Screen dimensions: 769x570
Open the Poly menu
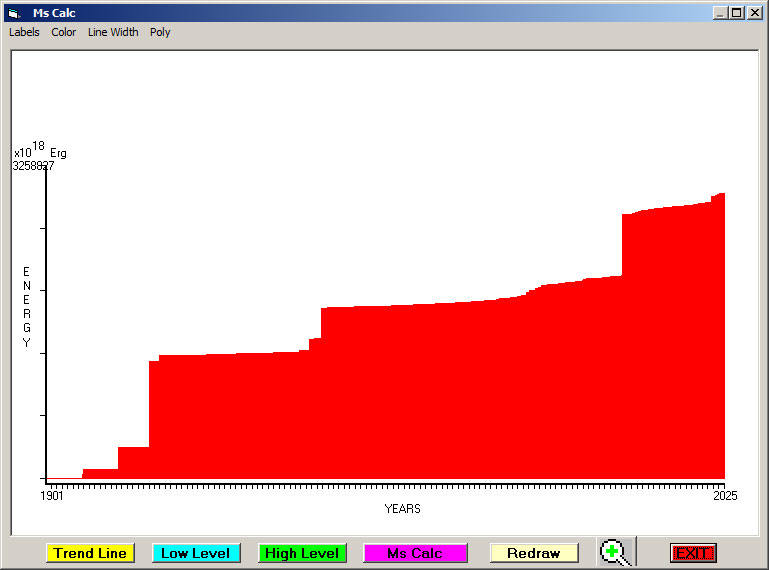point(160,32)
